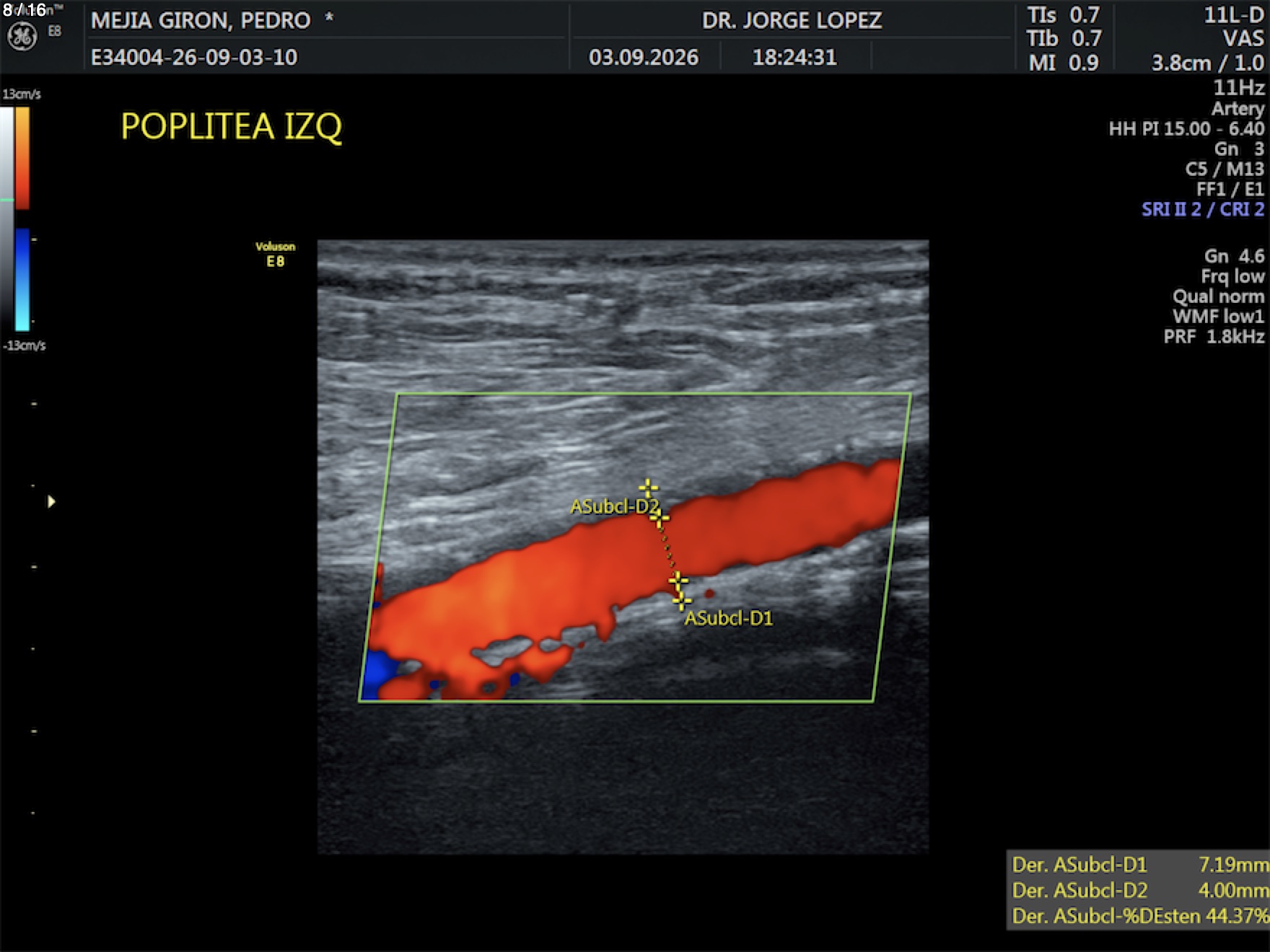
Task: Click the POPLITEA IZQ annotation text
Action: [x=231, y=127]
